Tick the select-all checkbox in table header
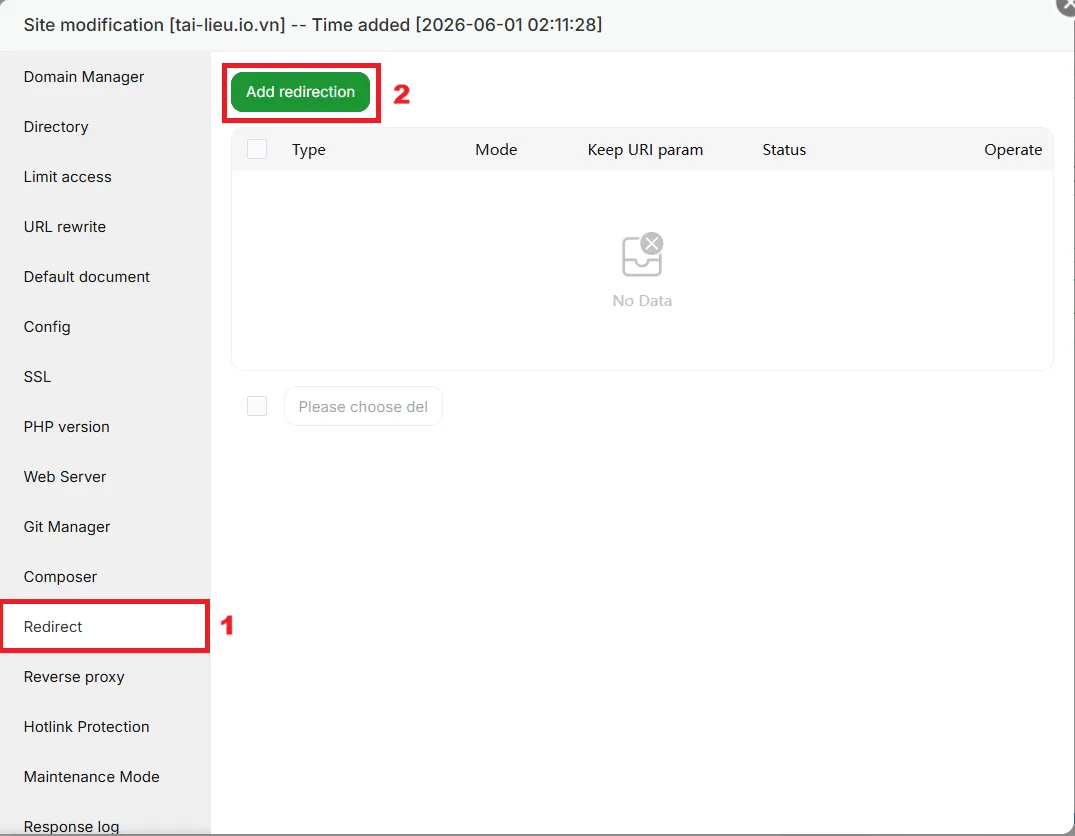 tap(257, 150)
